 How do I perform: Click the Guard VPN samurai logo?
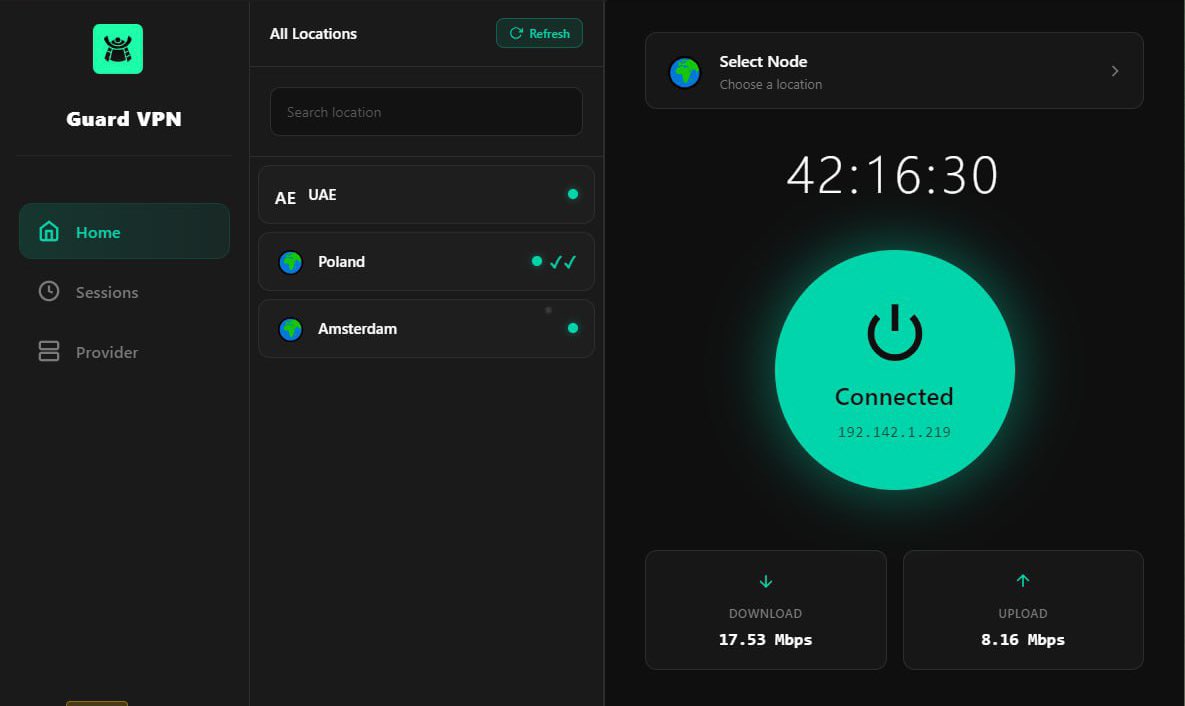point(118,49)
